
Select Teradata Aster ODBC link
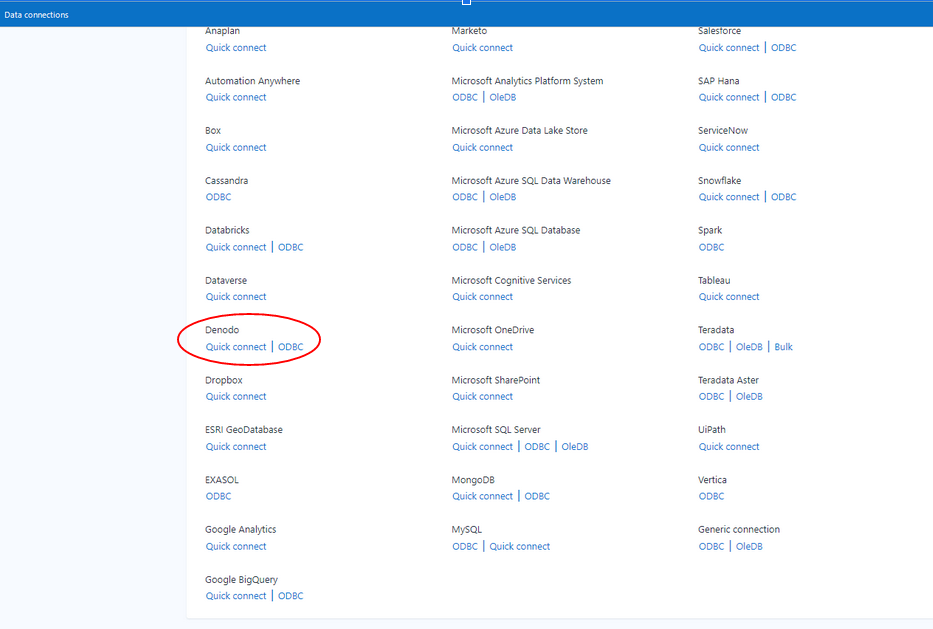tap(711, 396)
